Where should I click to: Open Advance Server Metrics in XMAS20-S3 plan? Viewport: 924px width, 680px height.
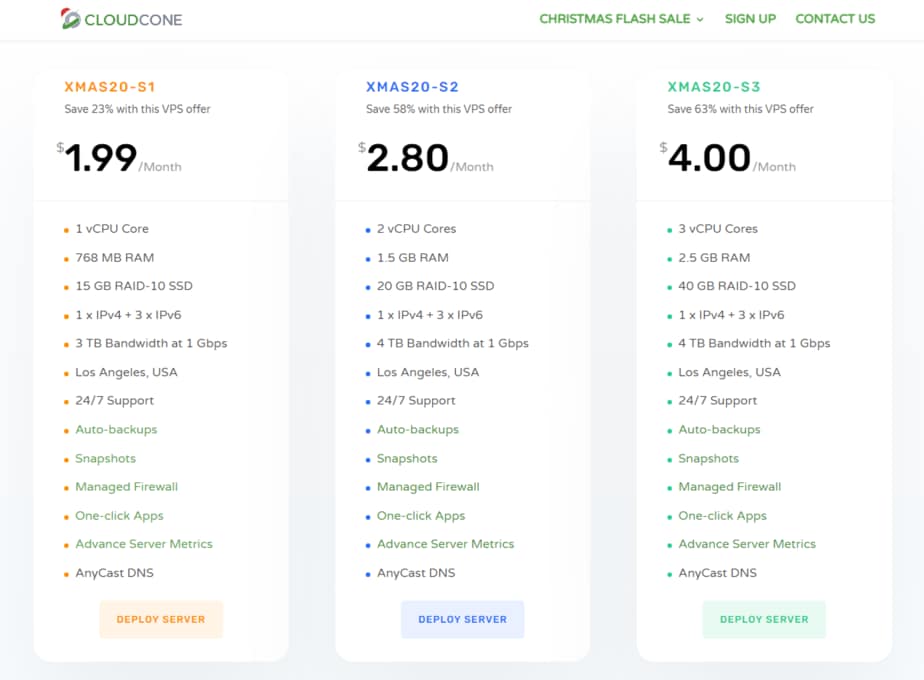point(747,544)
